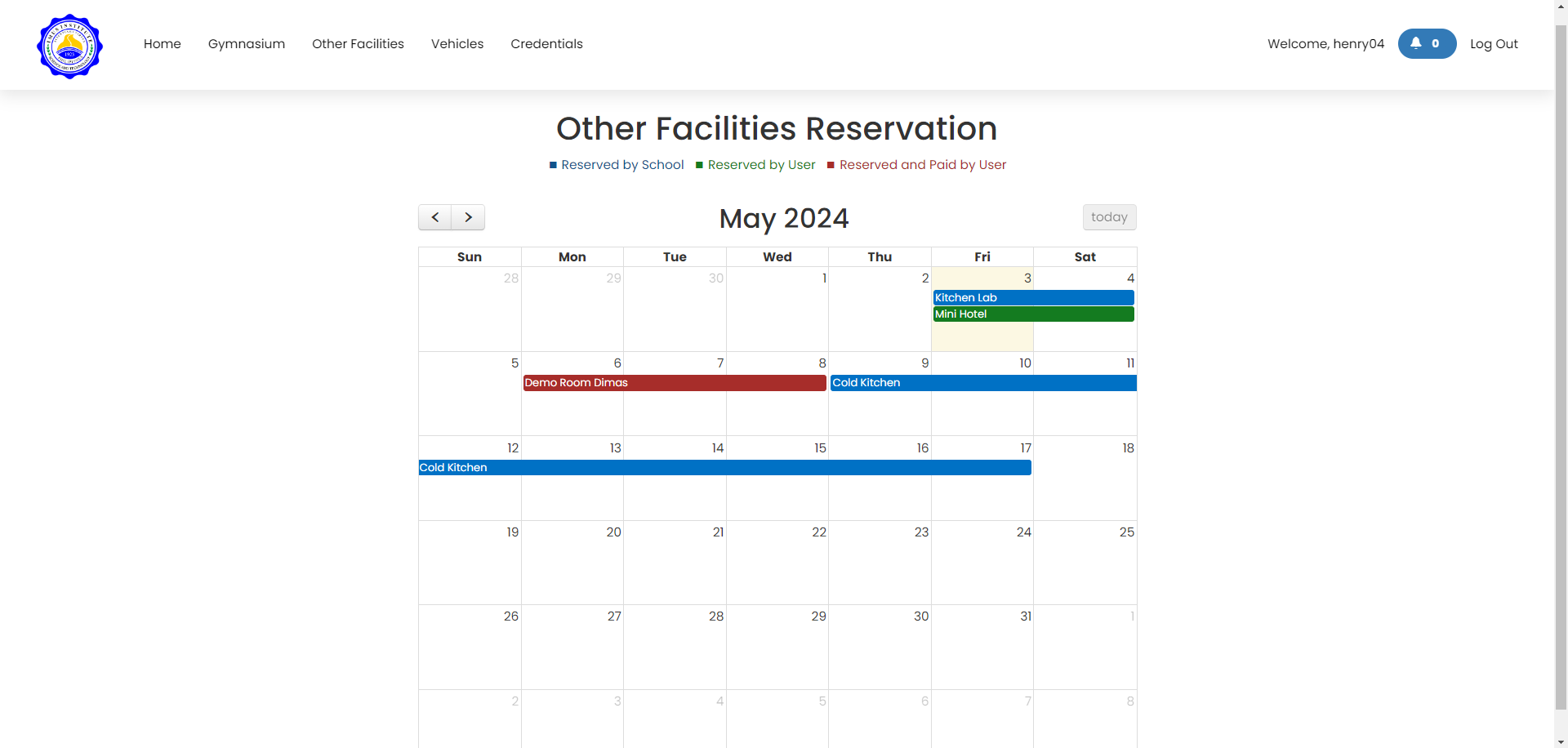Go to previous month arrow

tap(435, 217)
